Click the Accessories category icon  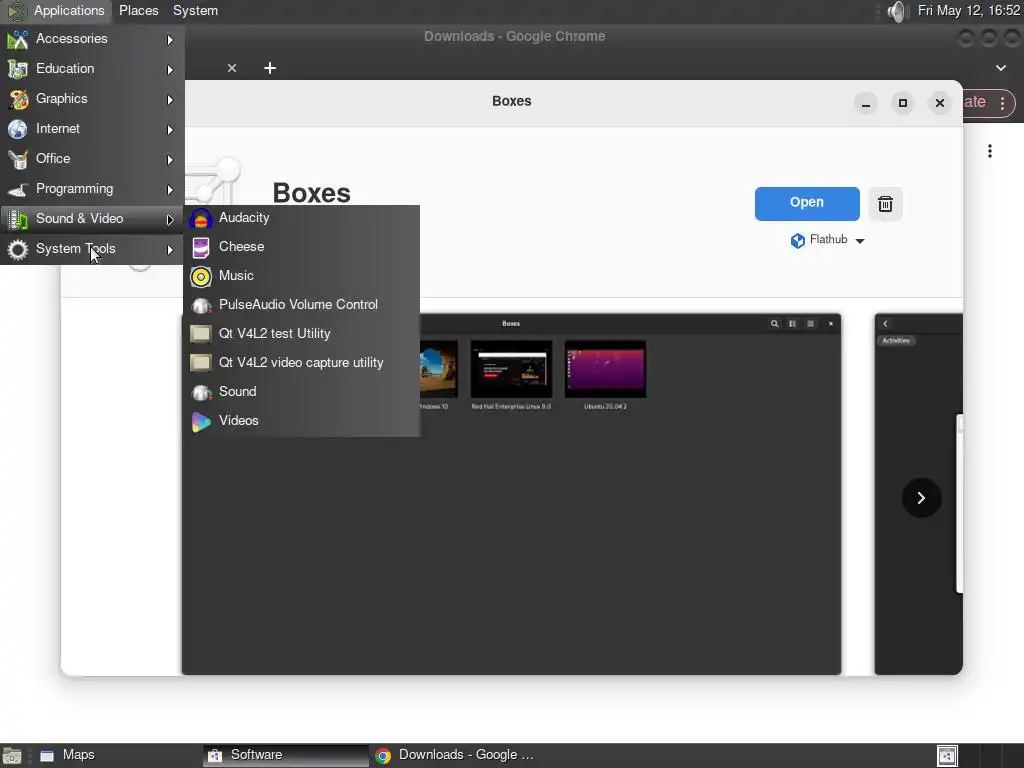tap(18, 40)
